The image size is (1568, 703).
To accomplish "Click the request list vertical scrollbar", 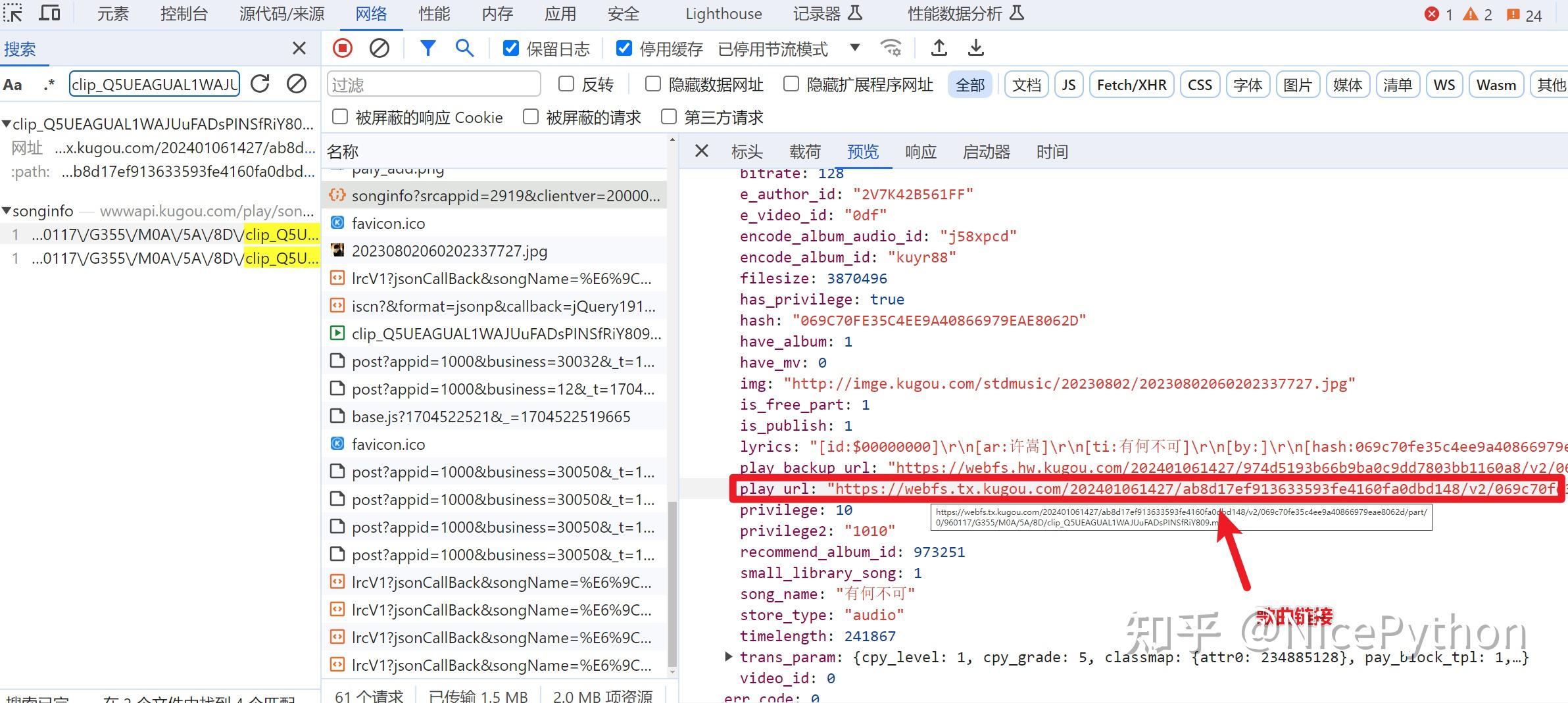I will pos(672,583).
